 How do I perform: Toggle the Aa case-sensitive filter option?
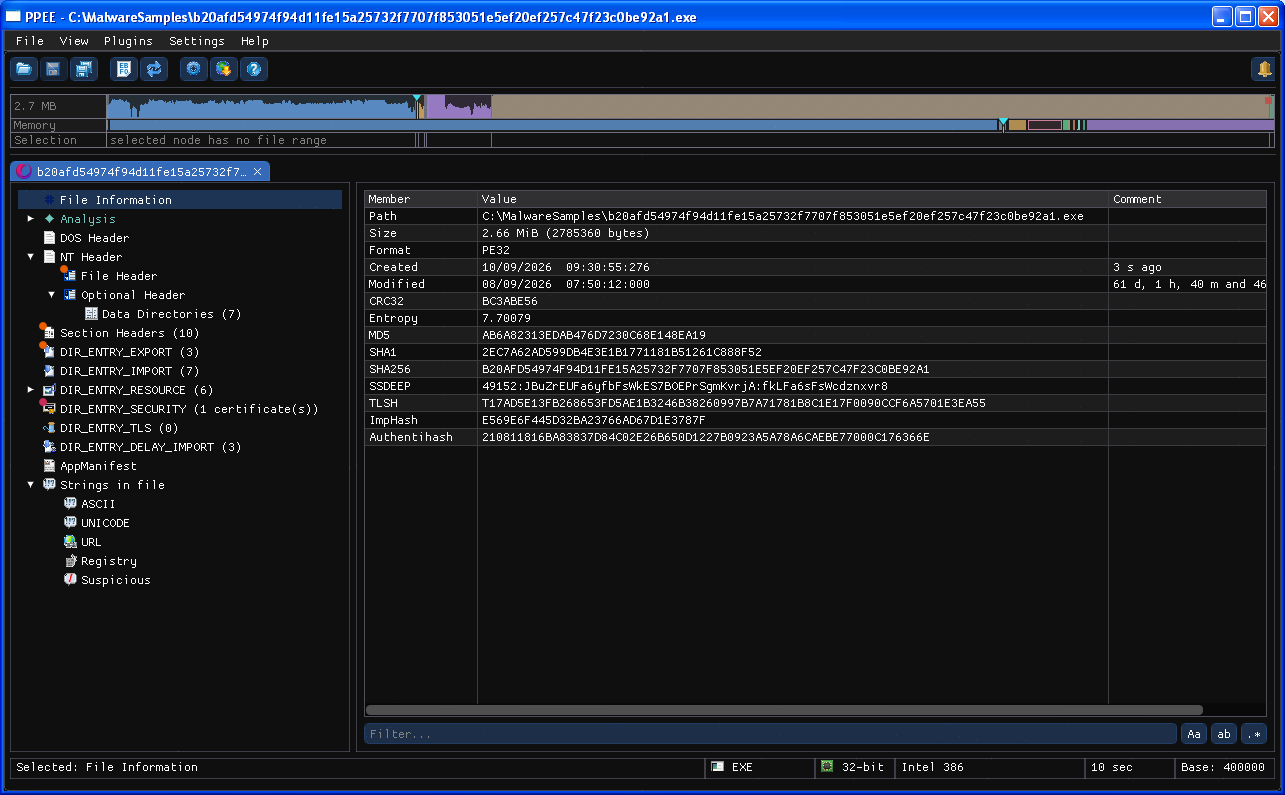(x=1194, y=734)
